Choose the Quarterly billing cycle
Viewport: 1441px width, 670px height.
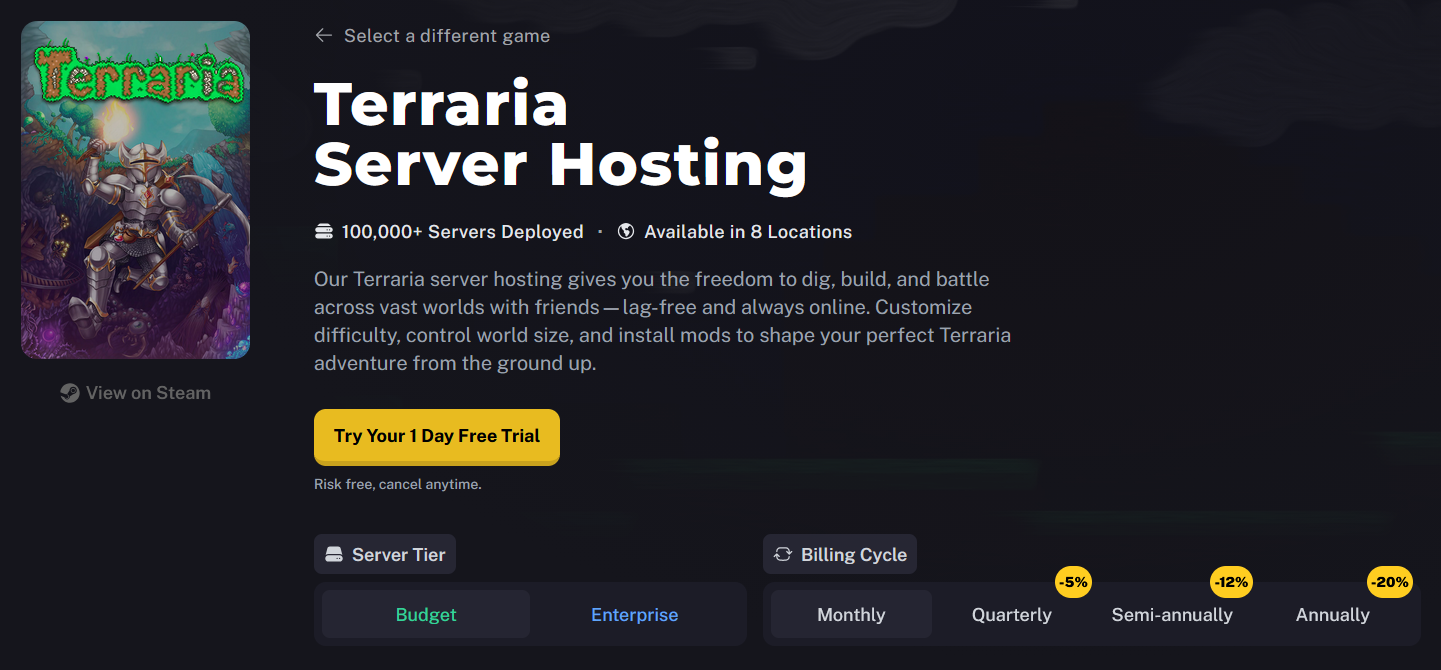[1012, 614]
